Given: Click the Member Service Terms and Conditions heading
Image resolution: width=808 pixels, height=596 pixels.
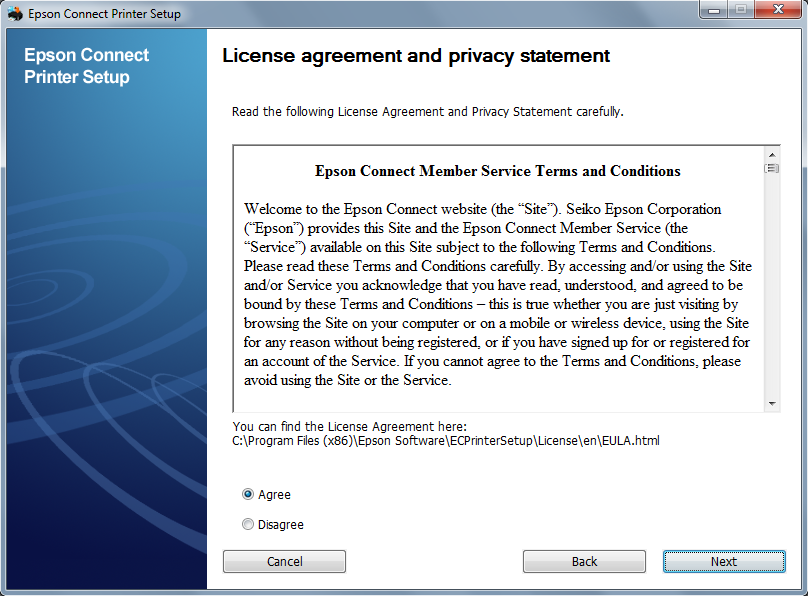Looking at the screenshot, I should click(x=497, y=171).
